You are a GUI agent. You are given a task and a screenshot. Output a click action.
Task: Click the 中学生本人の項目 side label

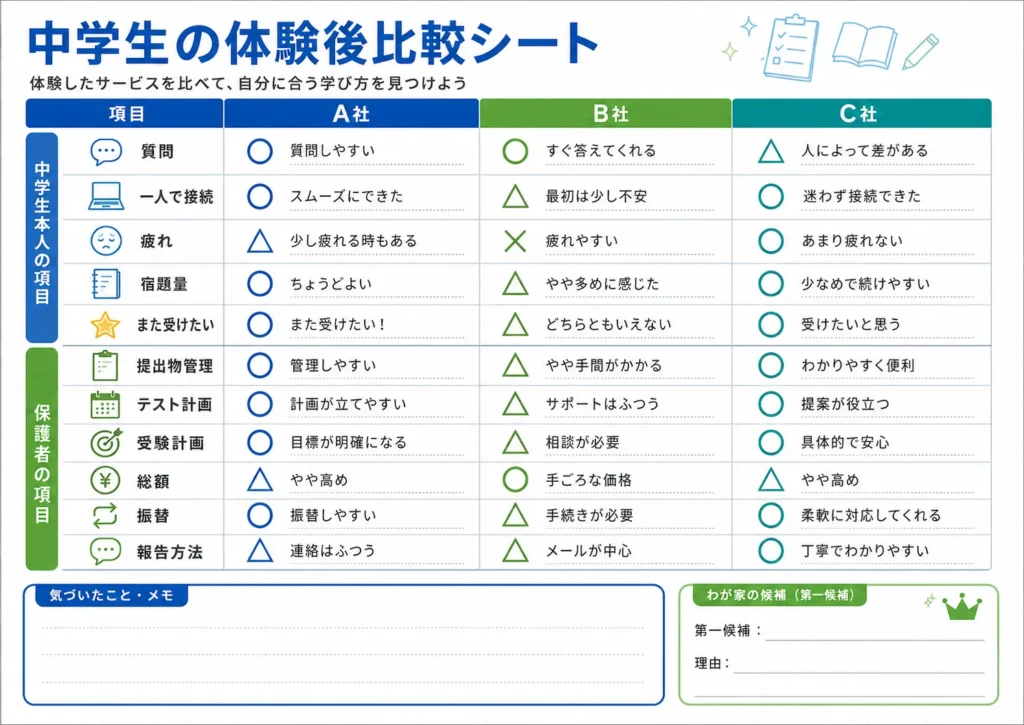[42, 238]
